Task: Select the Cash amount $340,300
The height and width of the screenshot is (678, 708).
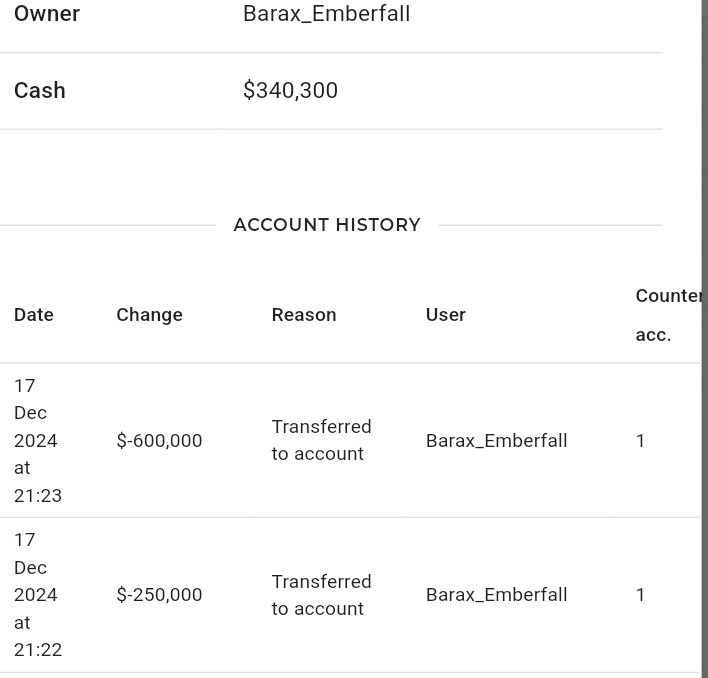Action: (290, 90)
